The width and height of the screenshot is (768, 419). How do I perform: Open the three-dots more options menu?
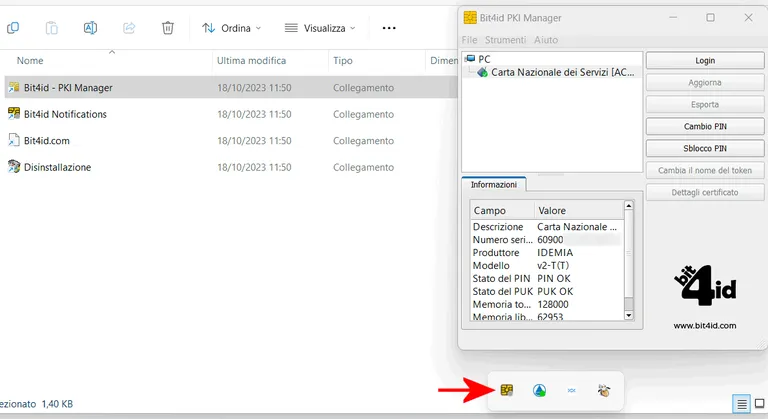click(389, 28)
